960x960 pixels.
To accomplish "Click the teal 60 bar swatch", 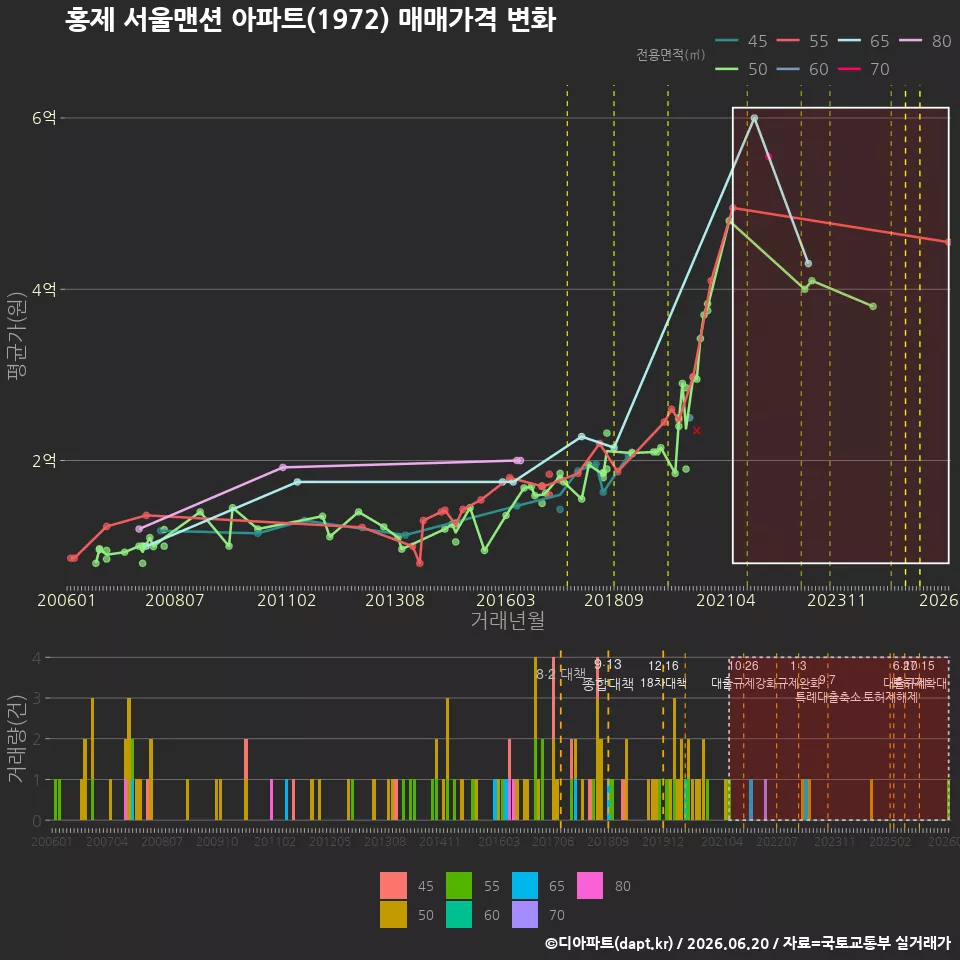I will (x=459, y=914).
